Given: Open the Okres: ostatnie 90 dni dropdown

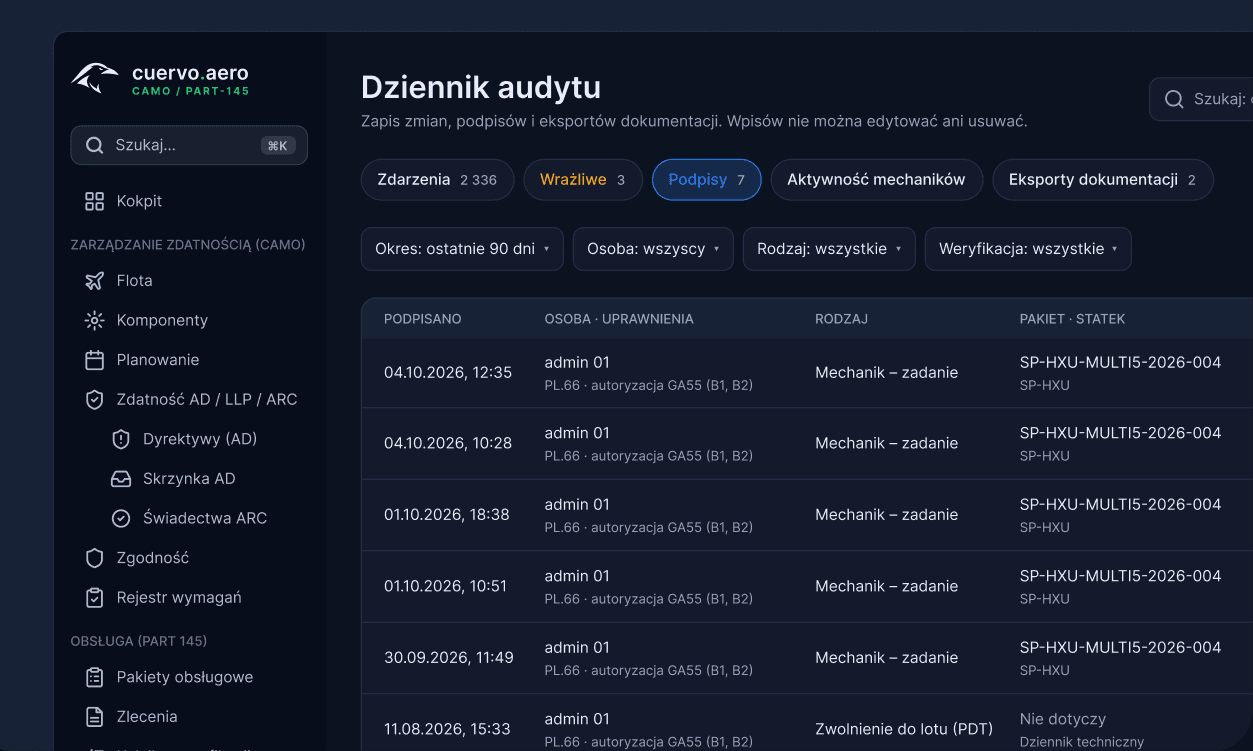Looking at the screenshot, I should point(462,249).
